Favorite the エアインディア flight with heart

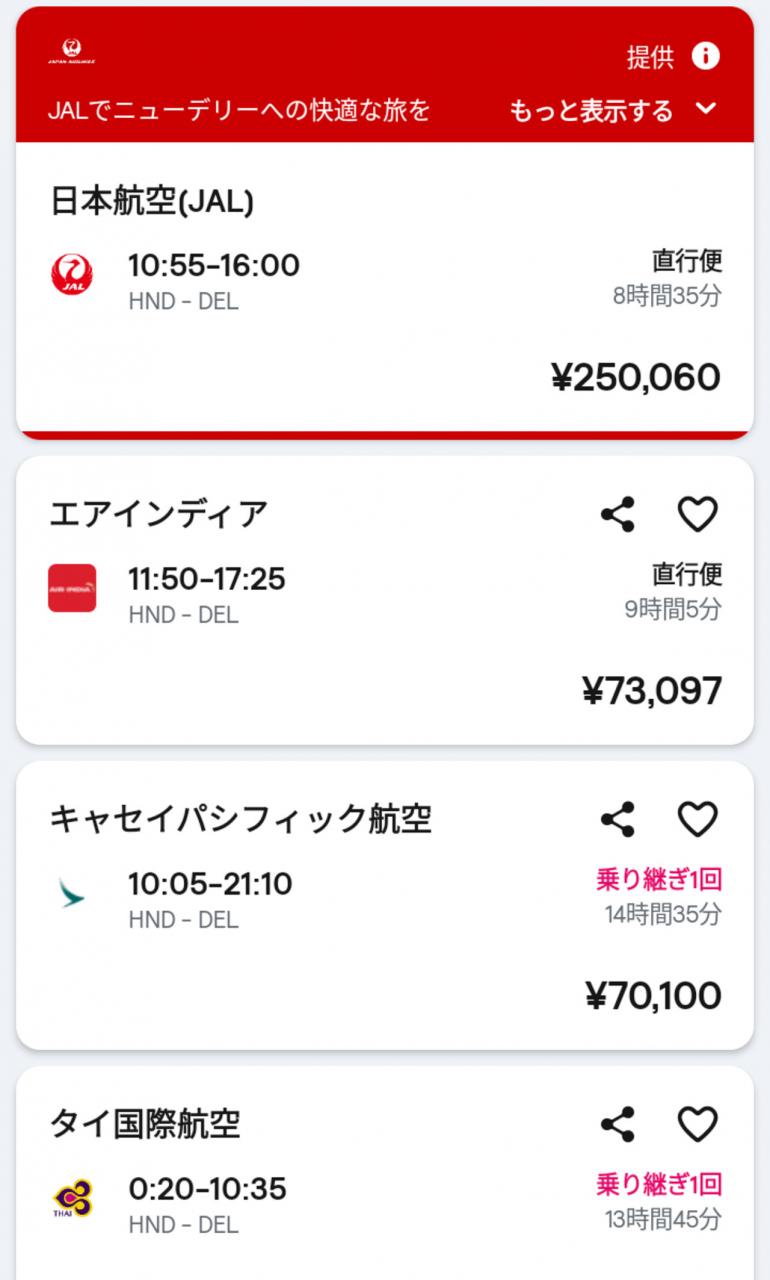[x=698, y=515]
